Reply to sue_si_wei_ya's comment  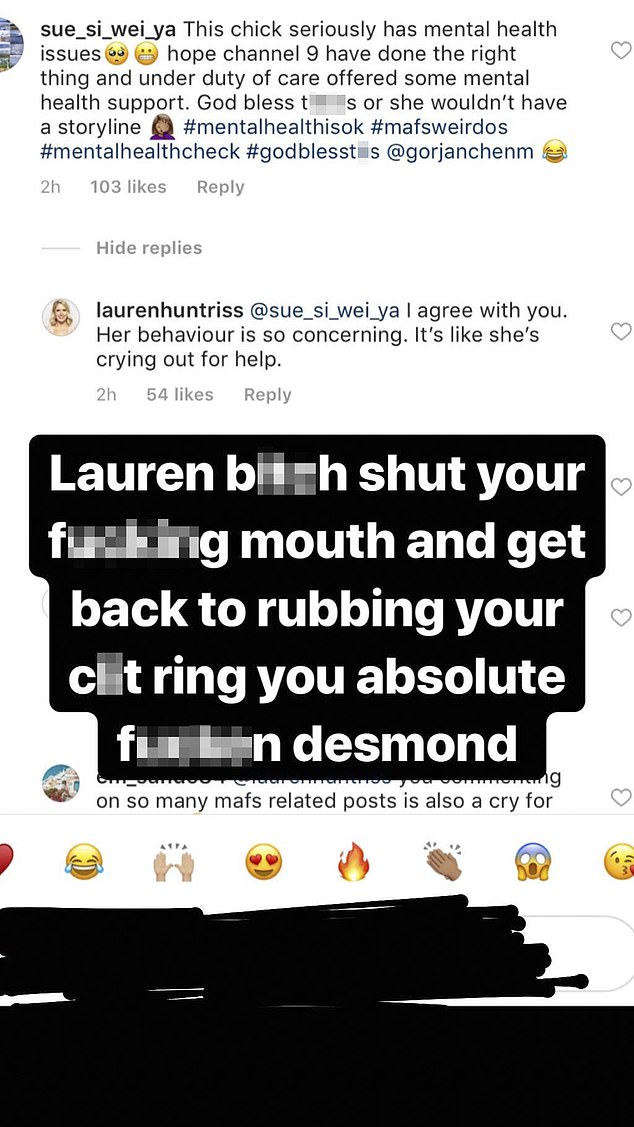221,187
